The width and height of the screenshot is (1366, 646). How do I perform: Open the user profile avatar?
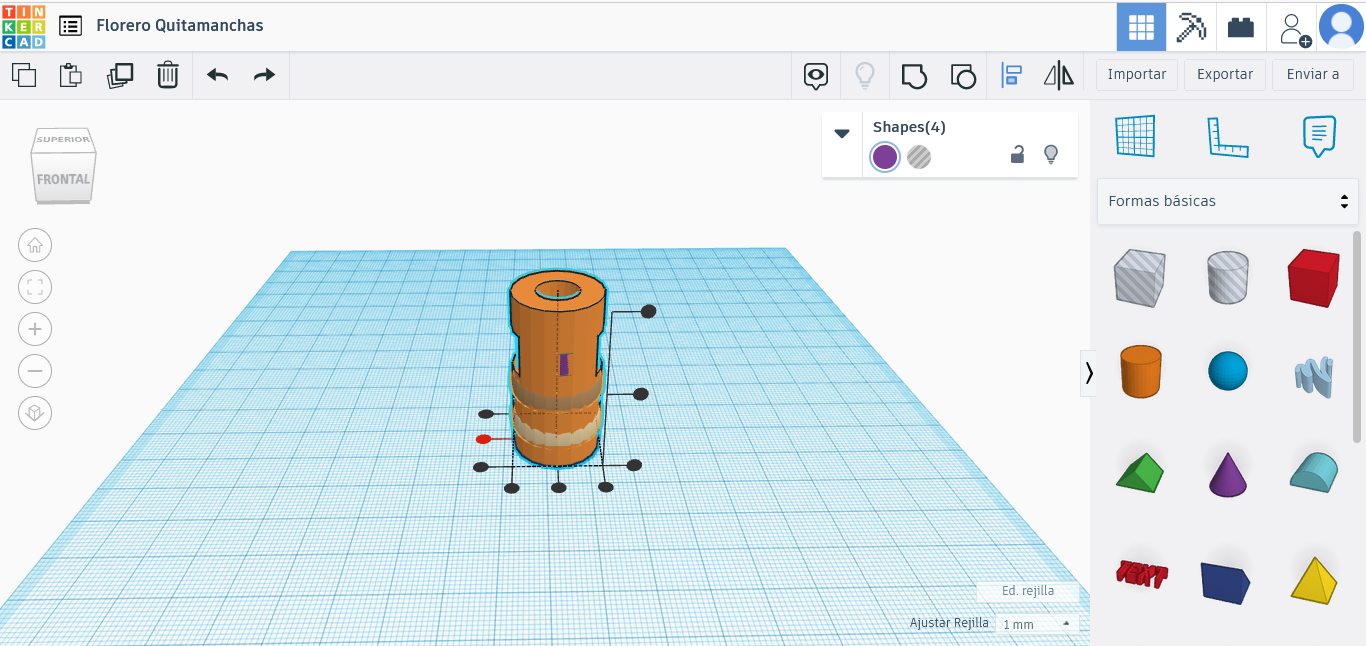point(1341,27)
